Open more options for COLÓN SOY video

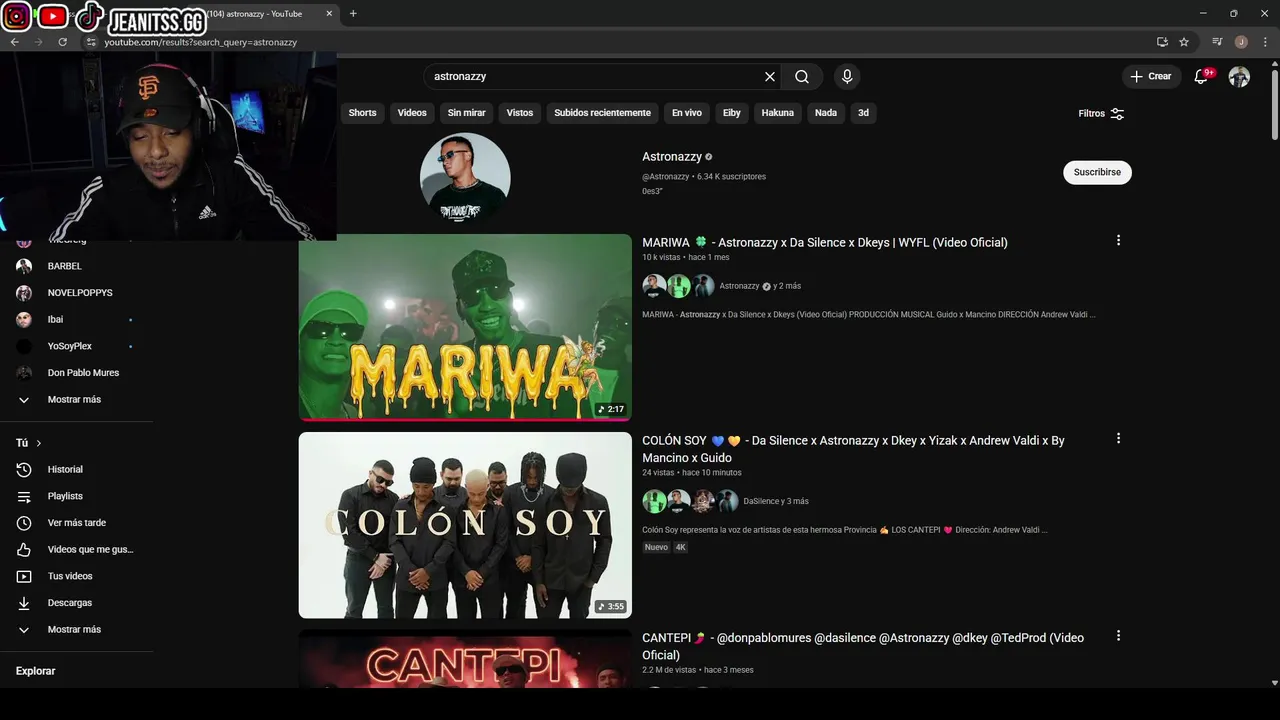1118,438
